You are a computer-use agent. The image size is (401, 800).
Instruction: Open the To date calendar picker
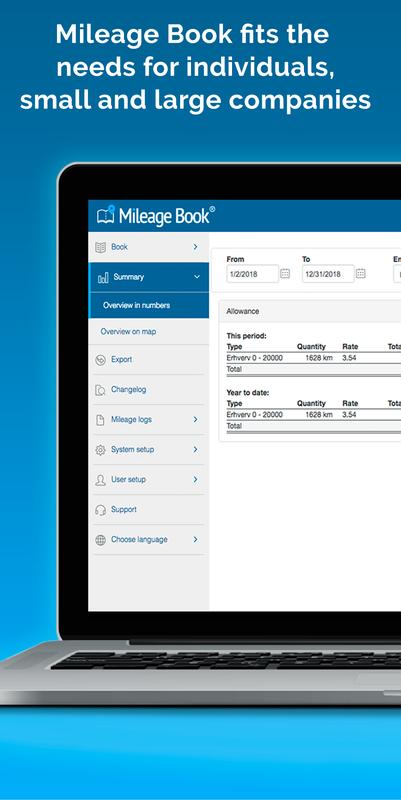[x=361, y=273]
